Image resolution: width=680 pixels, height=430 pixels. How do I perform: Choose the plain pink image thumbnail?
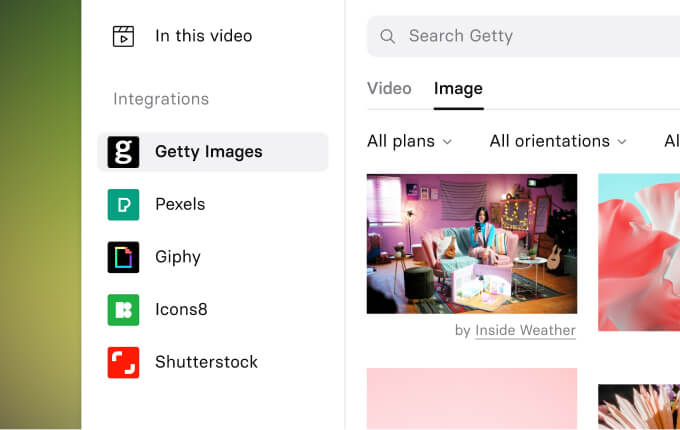coord(471,398)
